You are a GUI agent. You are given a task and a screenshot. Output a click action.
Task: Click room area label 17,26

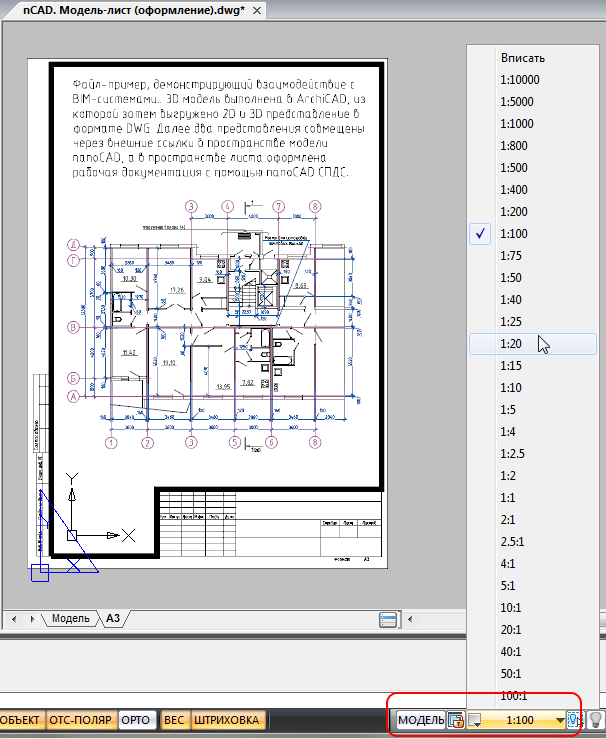[x=177, y=290]
